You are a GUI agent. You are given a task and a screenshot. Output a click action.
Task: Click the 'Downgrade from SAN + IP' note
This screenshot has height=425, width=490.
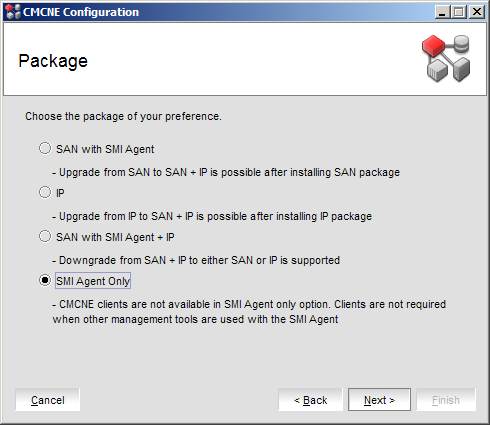196,260
